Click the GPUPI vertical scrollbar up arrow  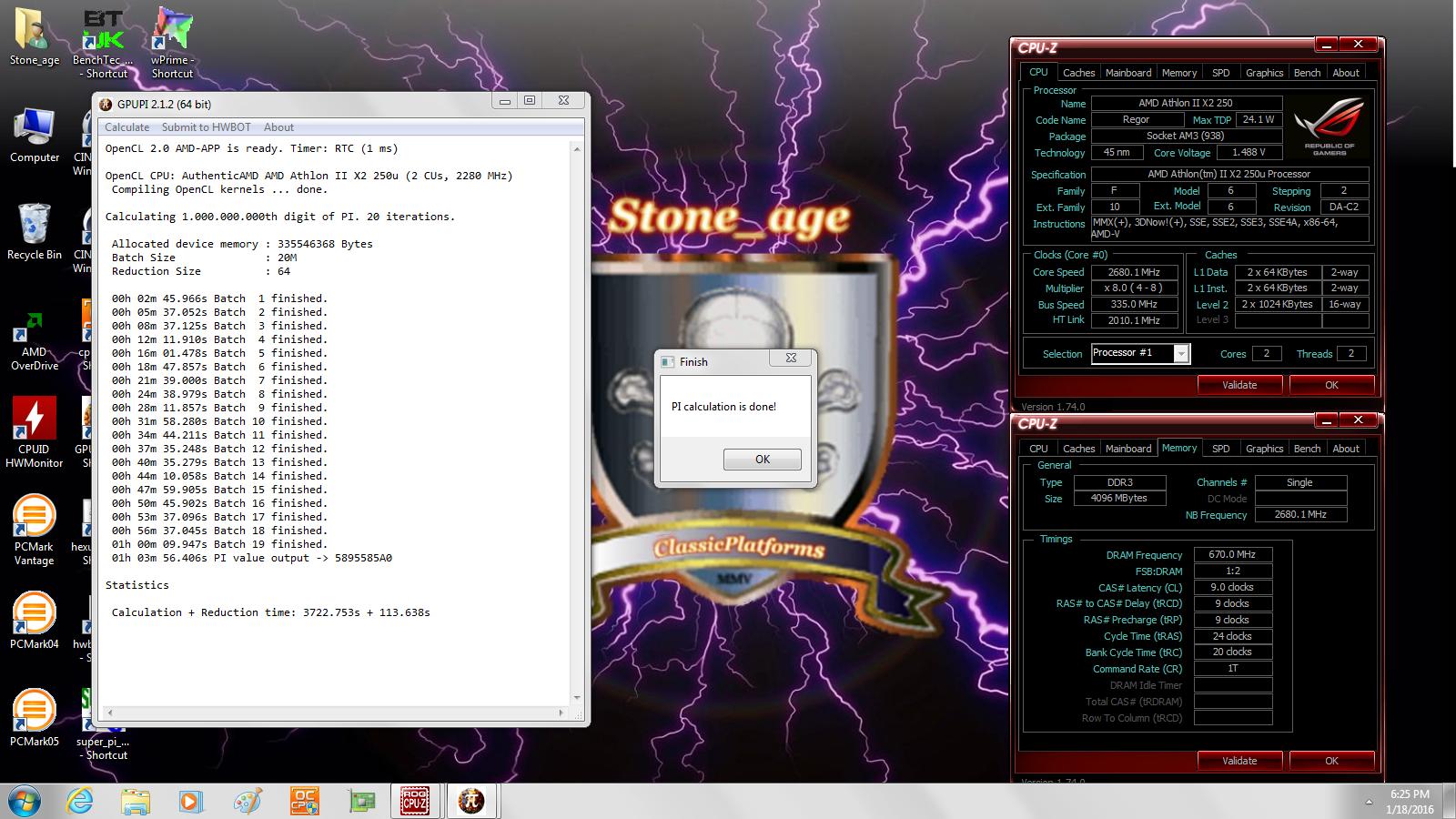coord(577,147)
